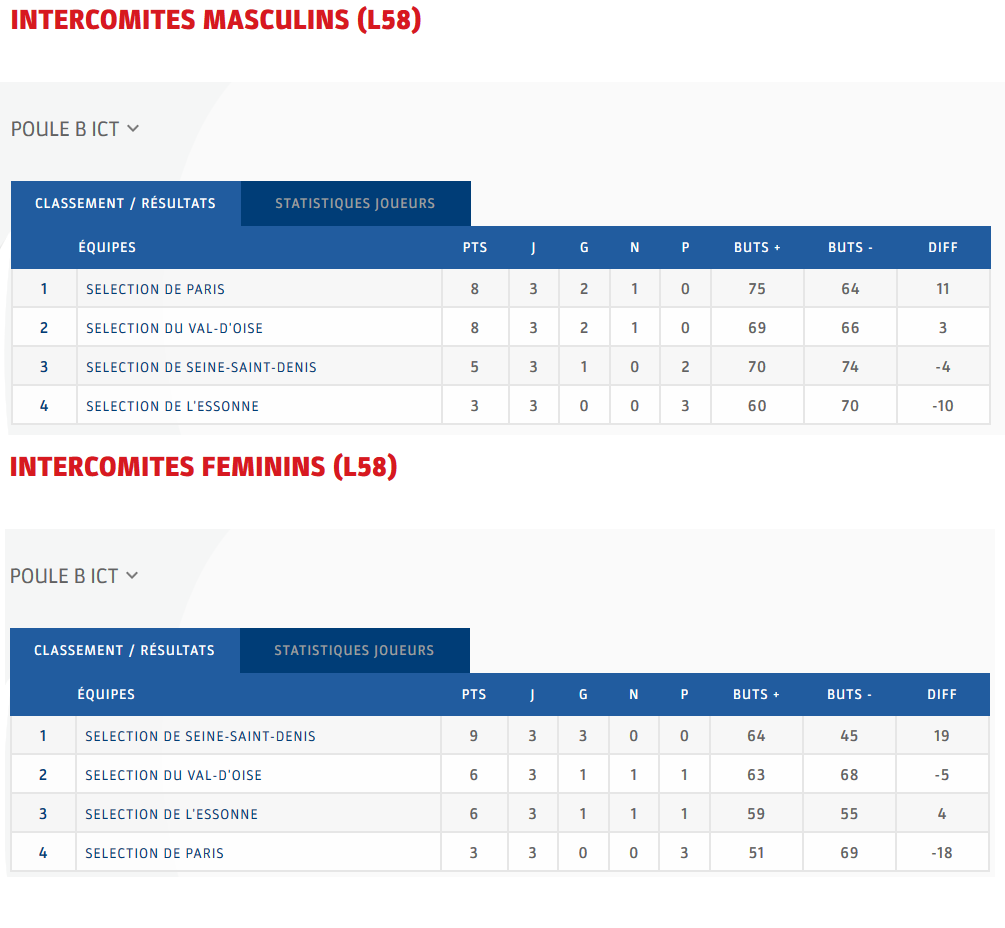Click PTS column header in masculins table
1005x928 pixels.
pos(475,247)
